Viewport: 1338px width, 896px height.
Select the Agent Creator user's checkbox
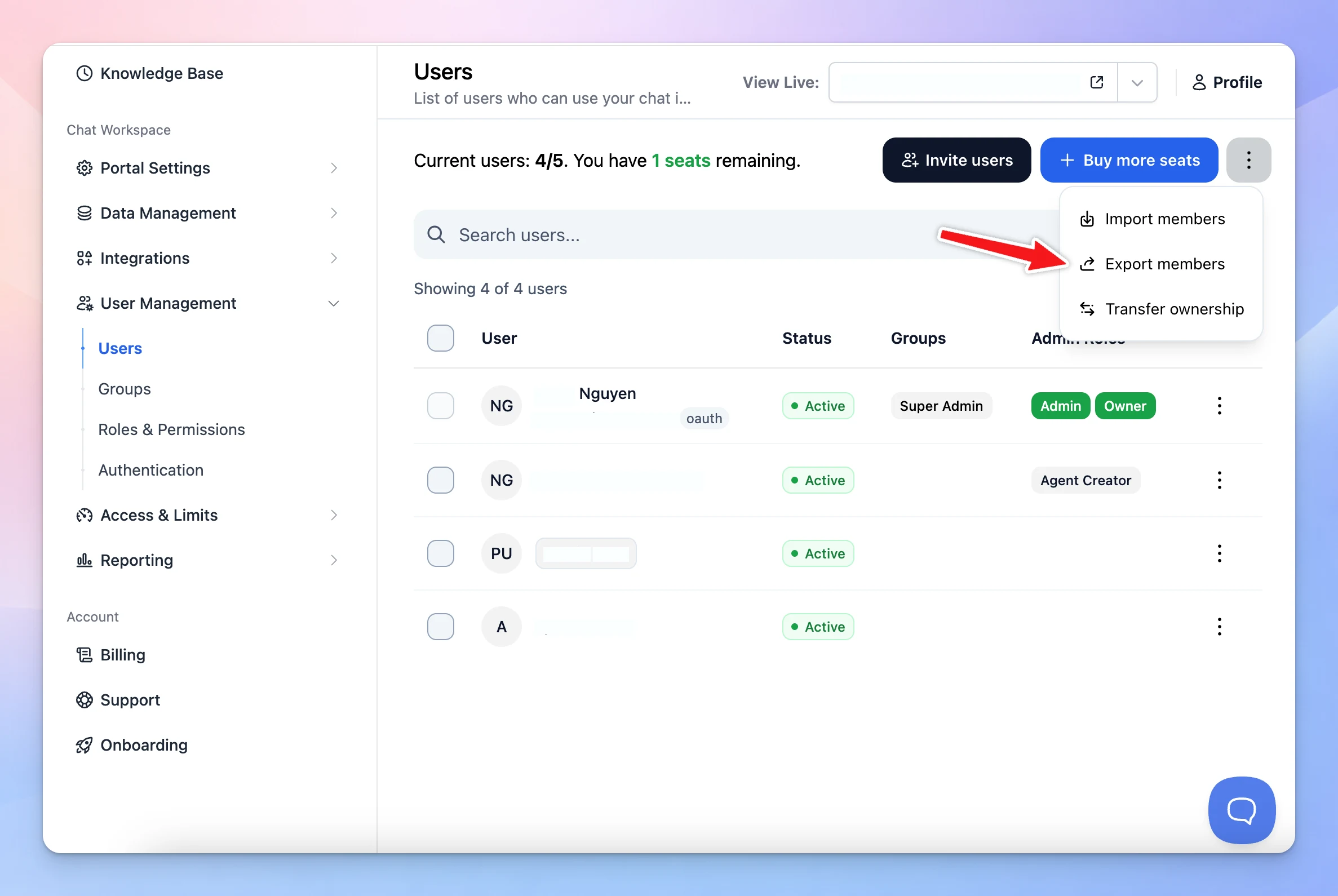pyautogui.click(x=441, y=481)
